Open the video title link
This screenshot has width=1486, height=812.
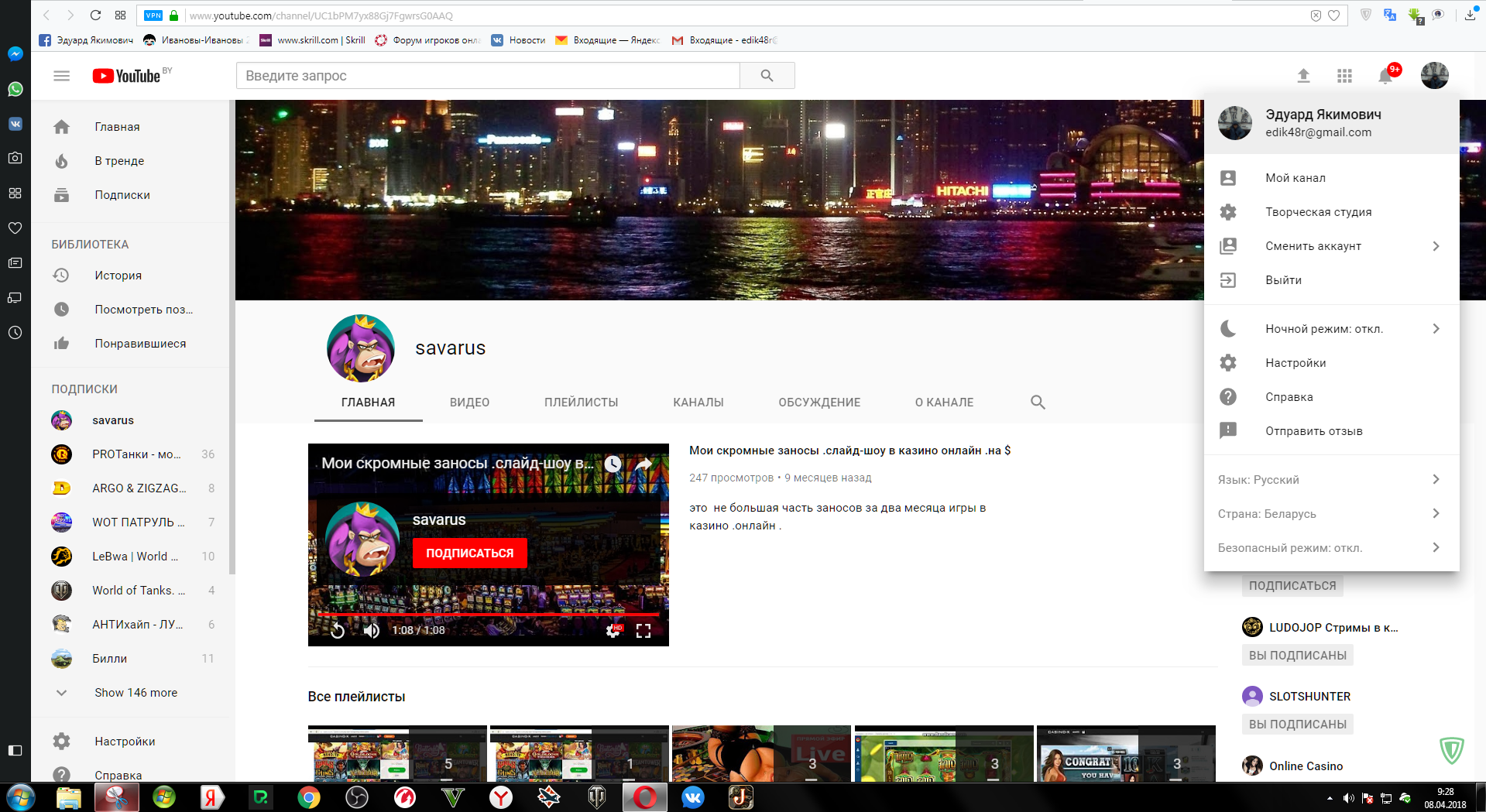[849, 451]
